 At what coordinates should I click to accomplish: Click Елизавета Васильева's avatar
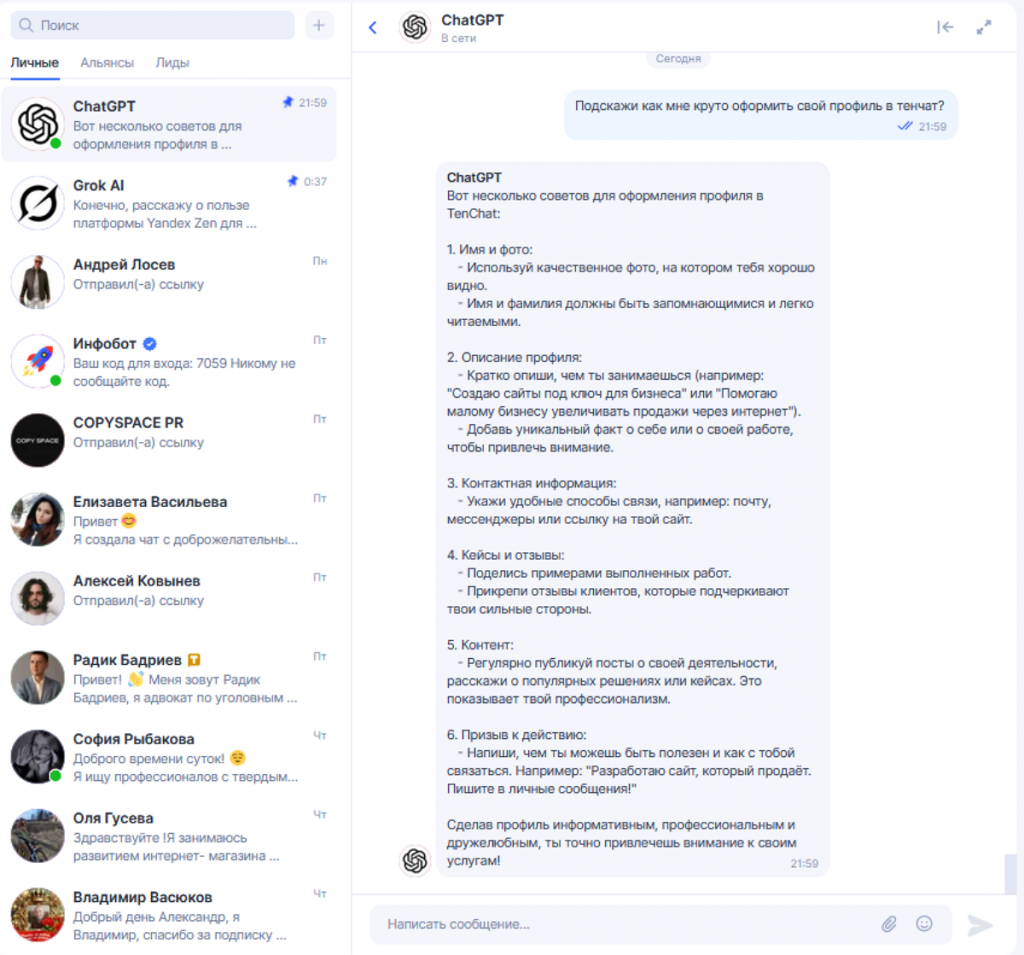[x=37, y=519]
